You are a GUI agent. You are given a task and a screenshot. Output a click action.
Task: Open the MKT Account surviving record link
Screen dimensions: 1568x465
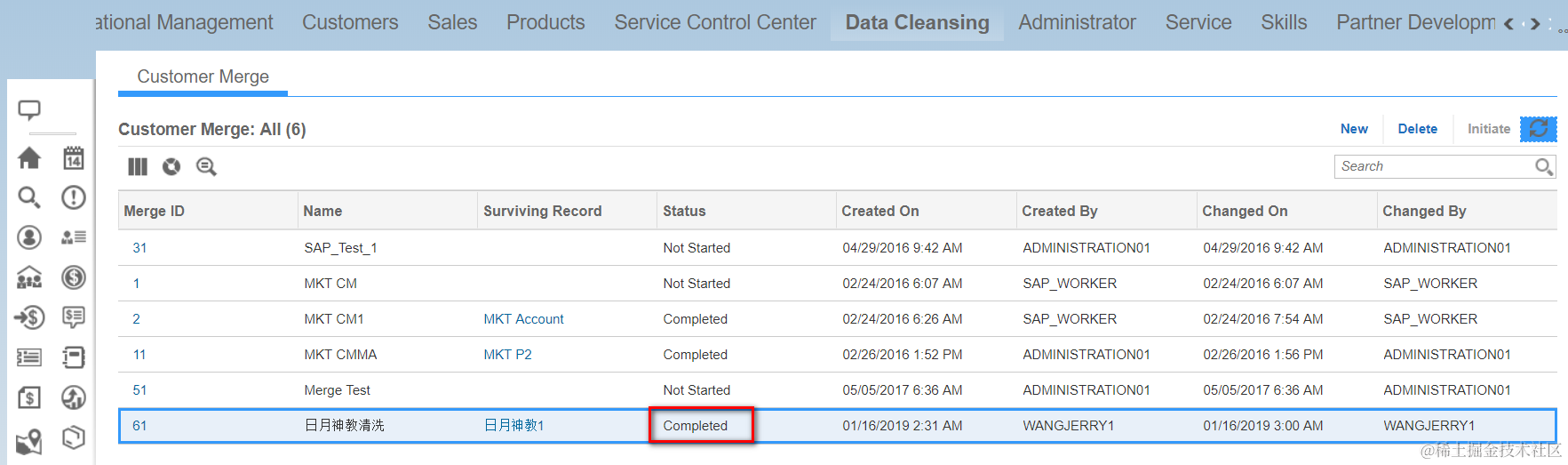click(x=523, y=319)
